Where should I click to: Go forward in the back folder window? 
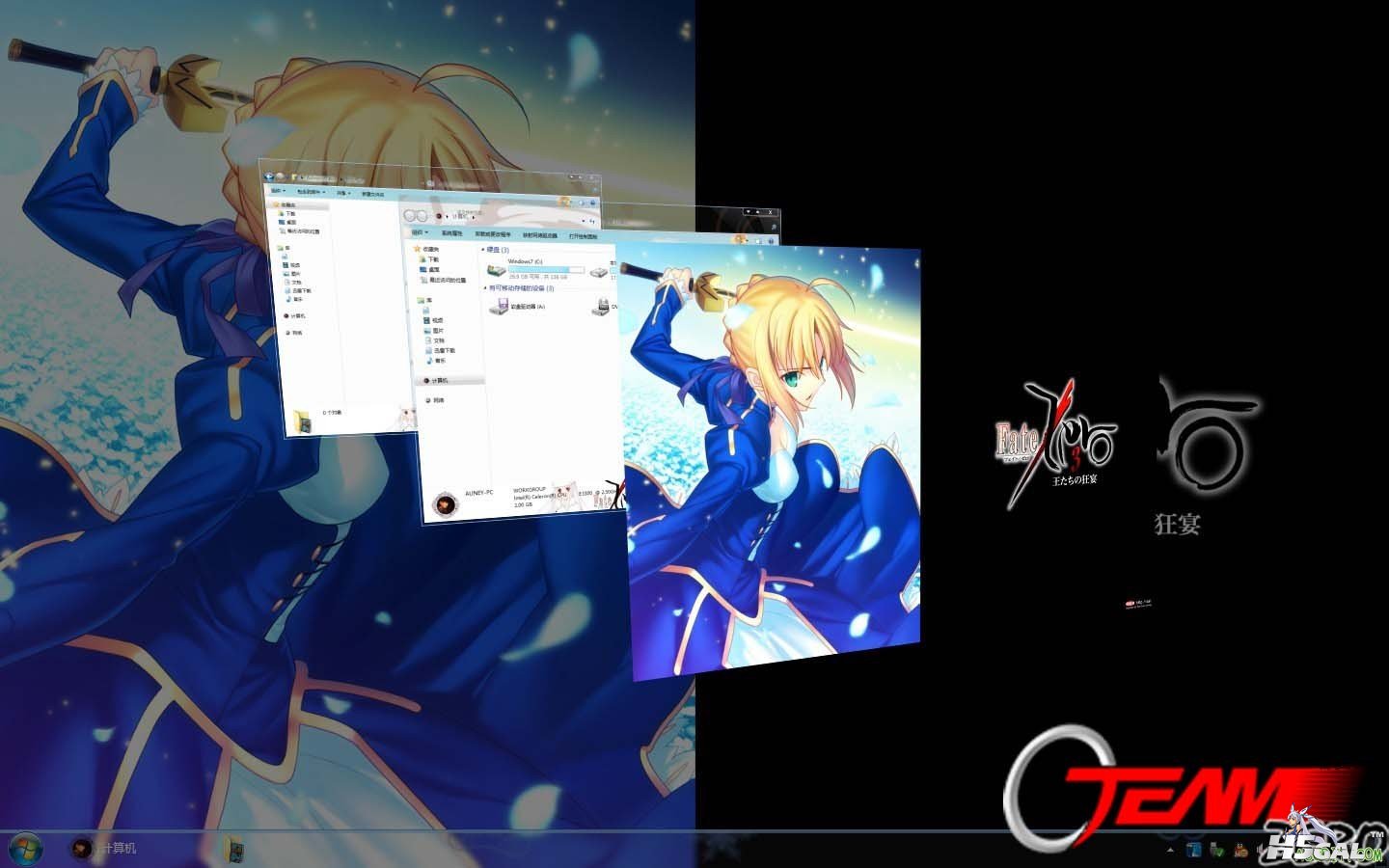pyautogui.click(x=280, y=176)
